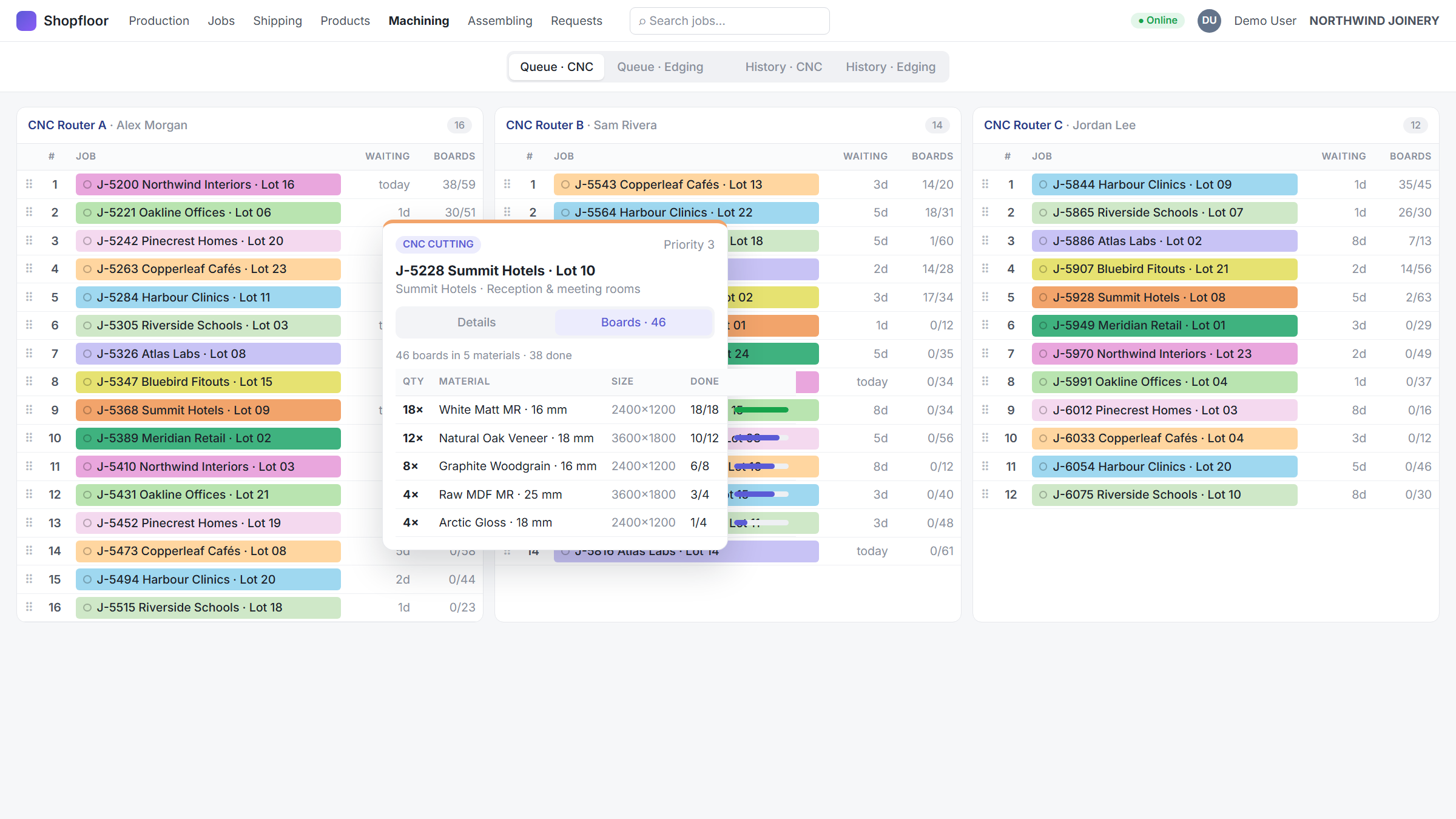1456x819 pixels.
Task: Grab drag handle for J-6075 Riverside Schools row
Action: 985,494
